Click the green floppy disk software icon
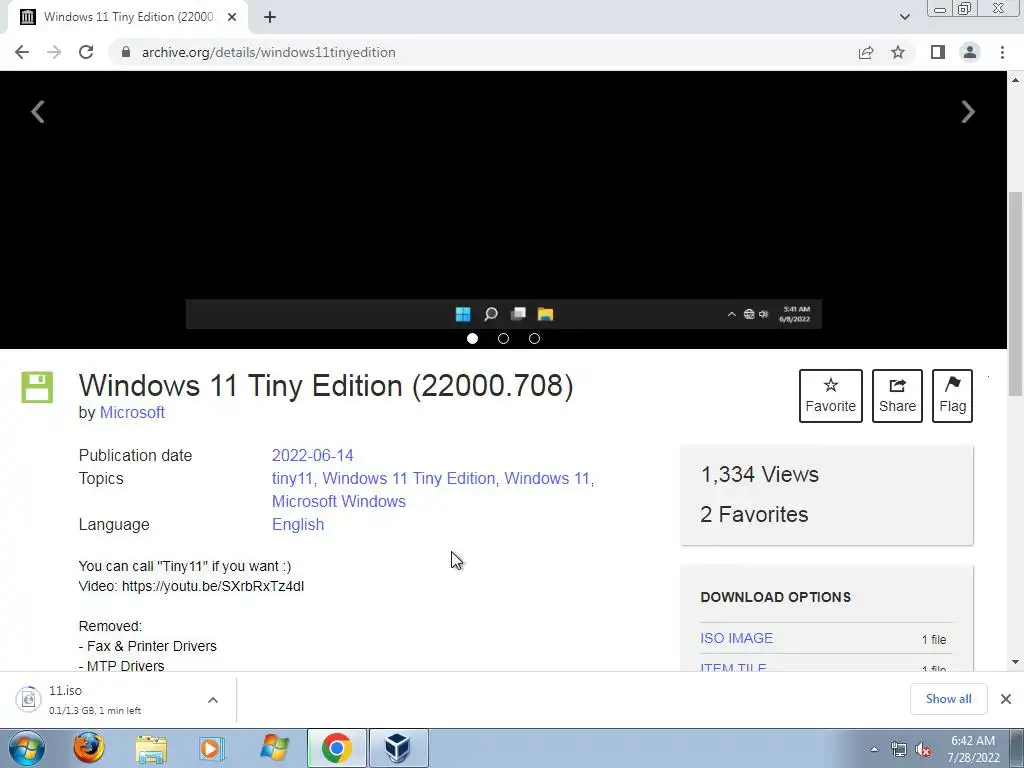 point(37,387)
